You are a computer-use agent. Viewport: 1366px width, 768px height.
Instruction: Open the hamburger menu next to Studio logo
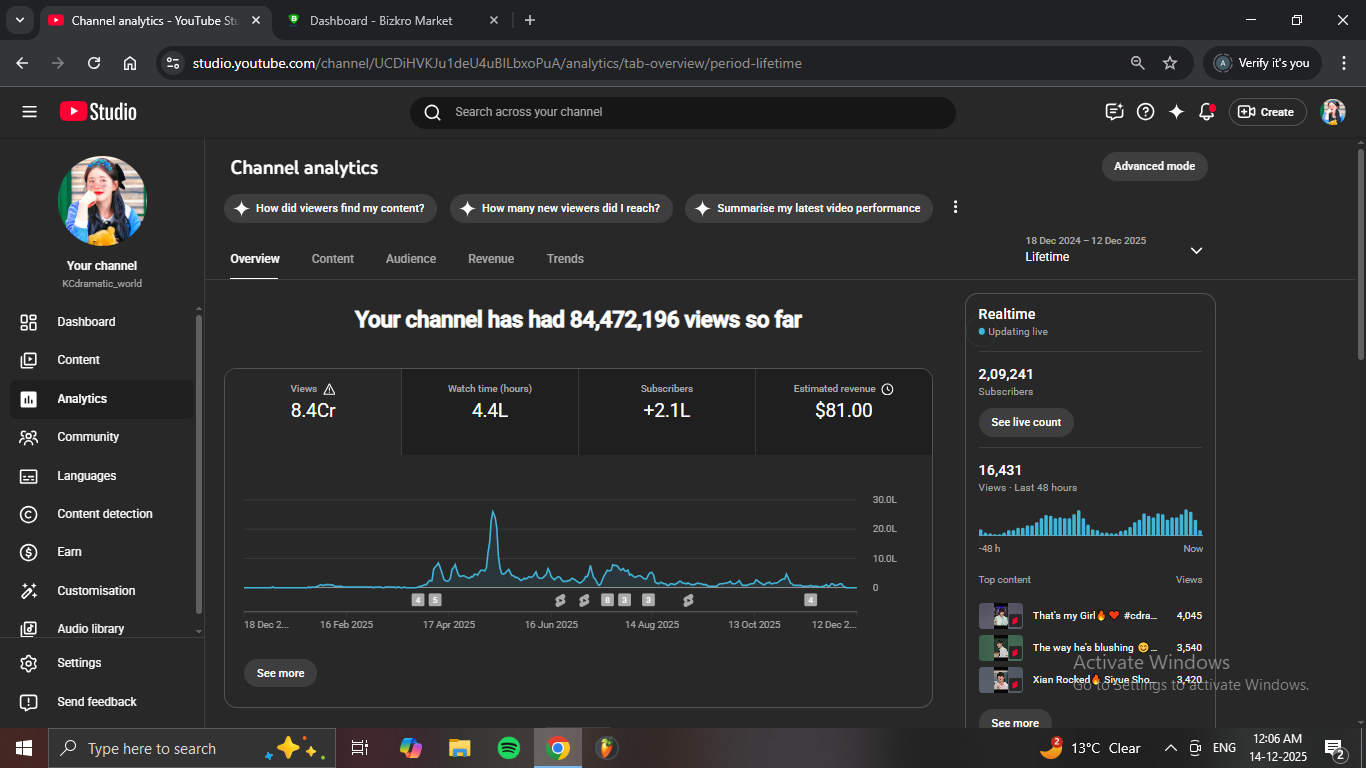coord(29,112)
